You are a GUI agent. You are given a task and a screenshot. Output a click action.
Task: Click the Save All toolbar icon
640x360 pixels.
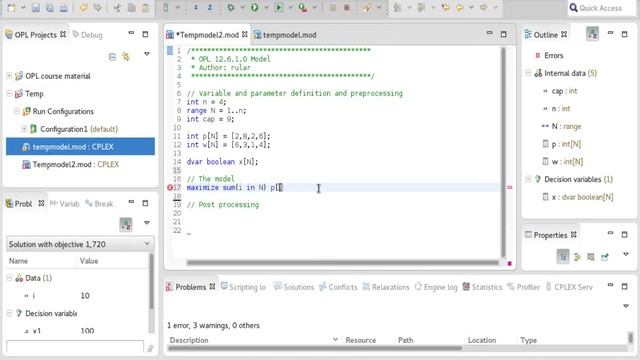point(50,8)
